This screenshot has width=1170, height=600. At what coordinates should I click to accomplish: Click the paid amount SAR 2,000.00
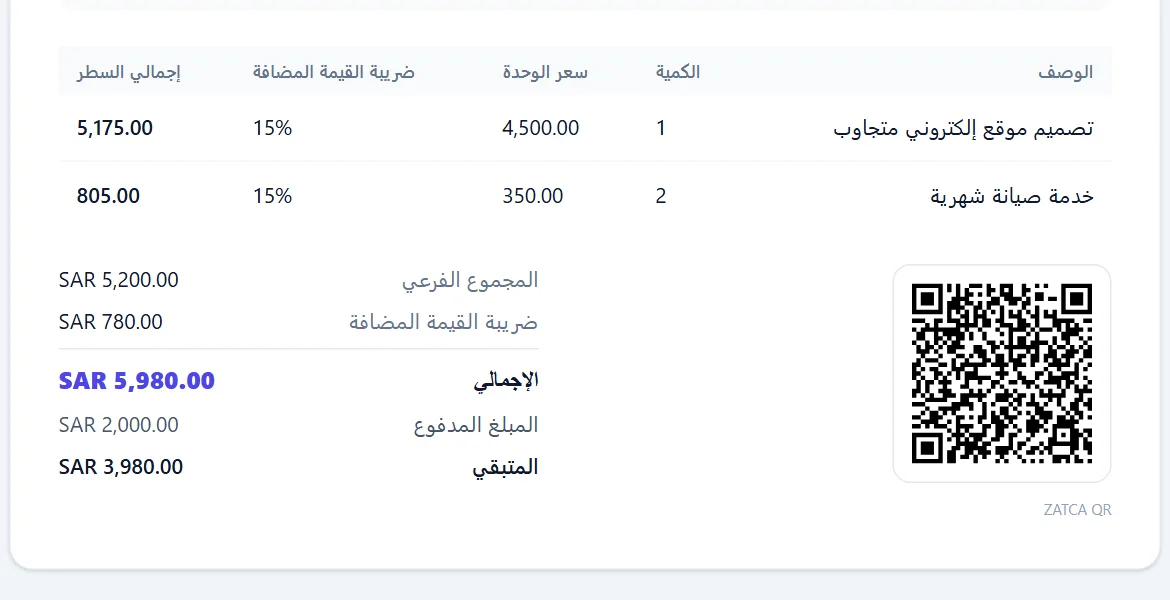coord(119,425)
